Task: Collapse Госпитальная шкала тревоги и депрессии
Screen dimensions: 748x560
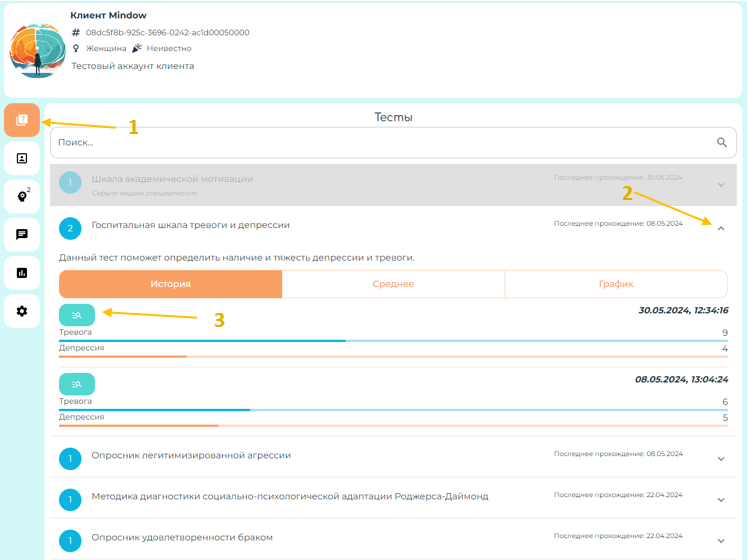Action: [x=721, y=228]
